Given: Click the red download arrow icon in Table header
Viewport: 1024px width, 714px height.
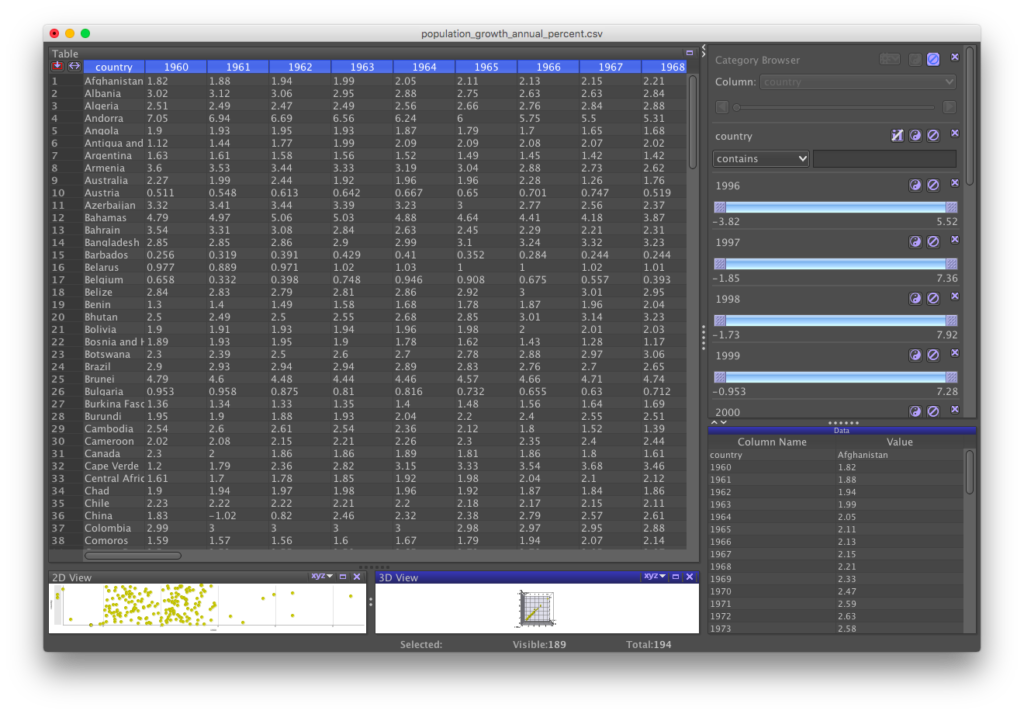Looking at the screenshot, I should pos(57,65).
